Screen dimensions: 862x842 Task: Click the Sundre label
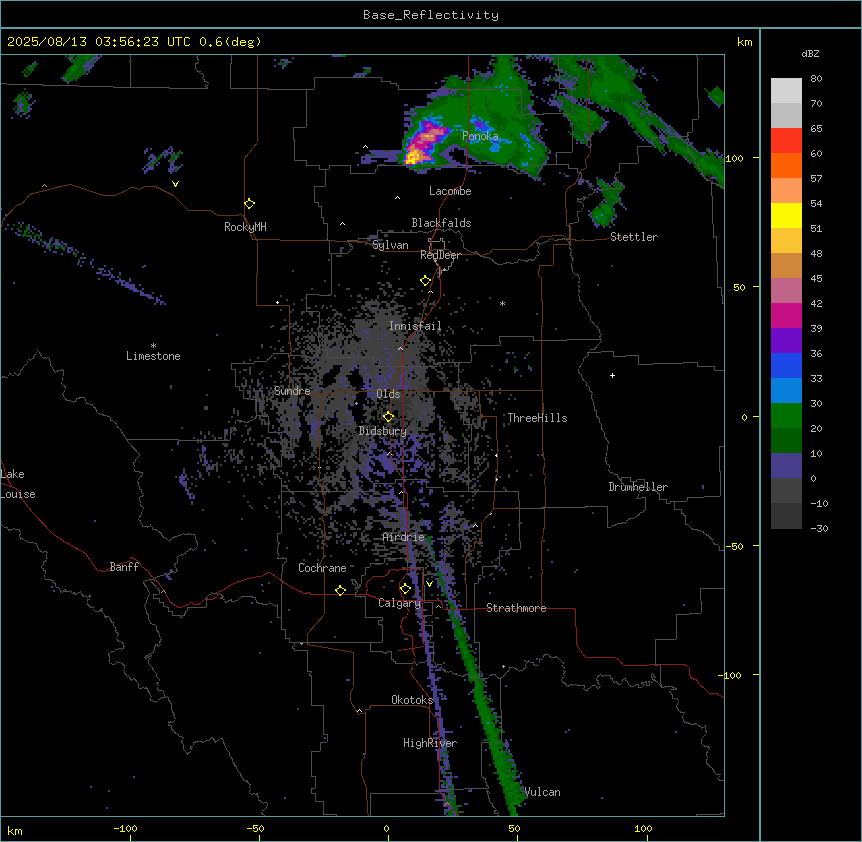[292, 391]
